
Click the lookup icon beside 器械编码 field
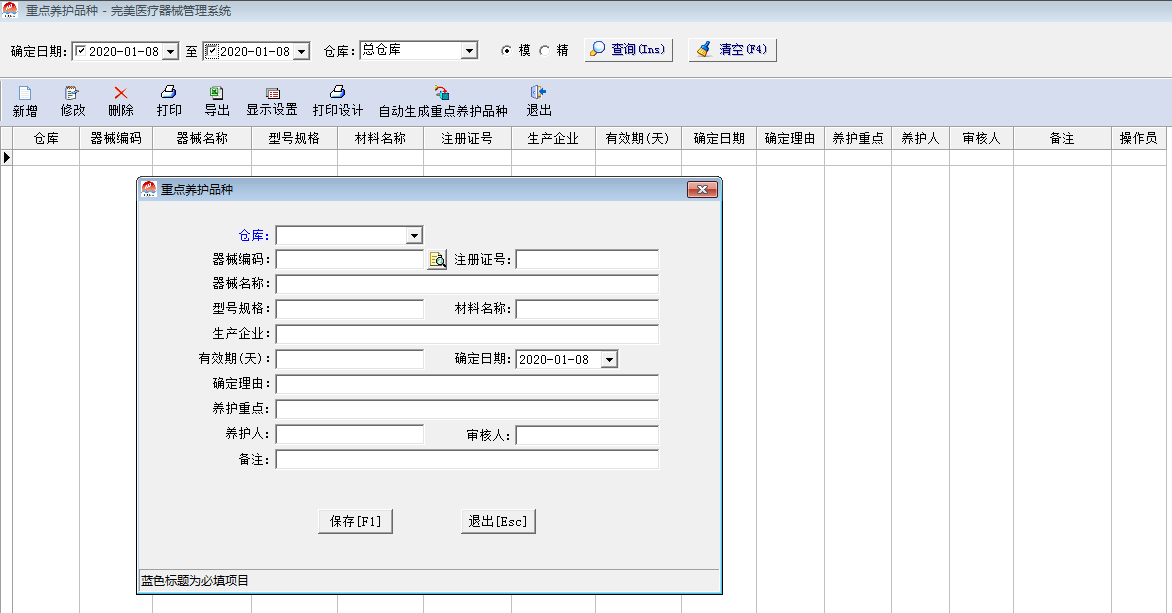coord(437,260)
